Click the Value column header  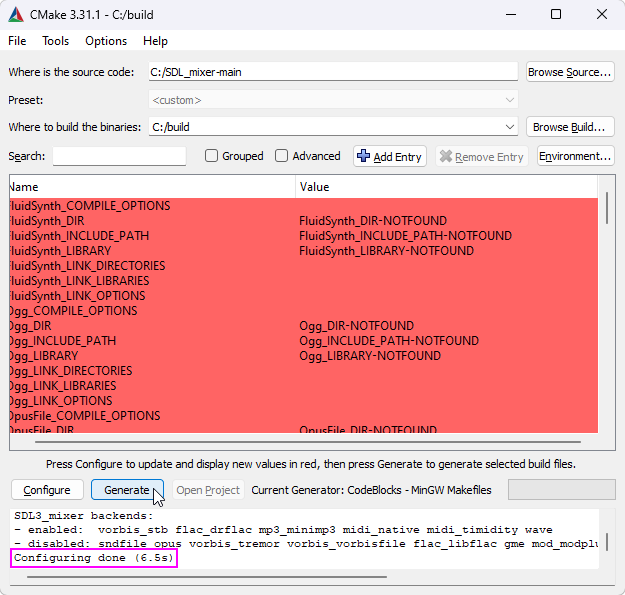coord(446,187)
